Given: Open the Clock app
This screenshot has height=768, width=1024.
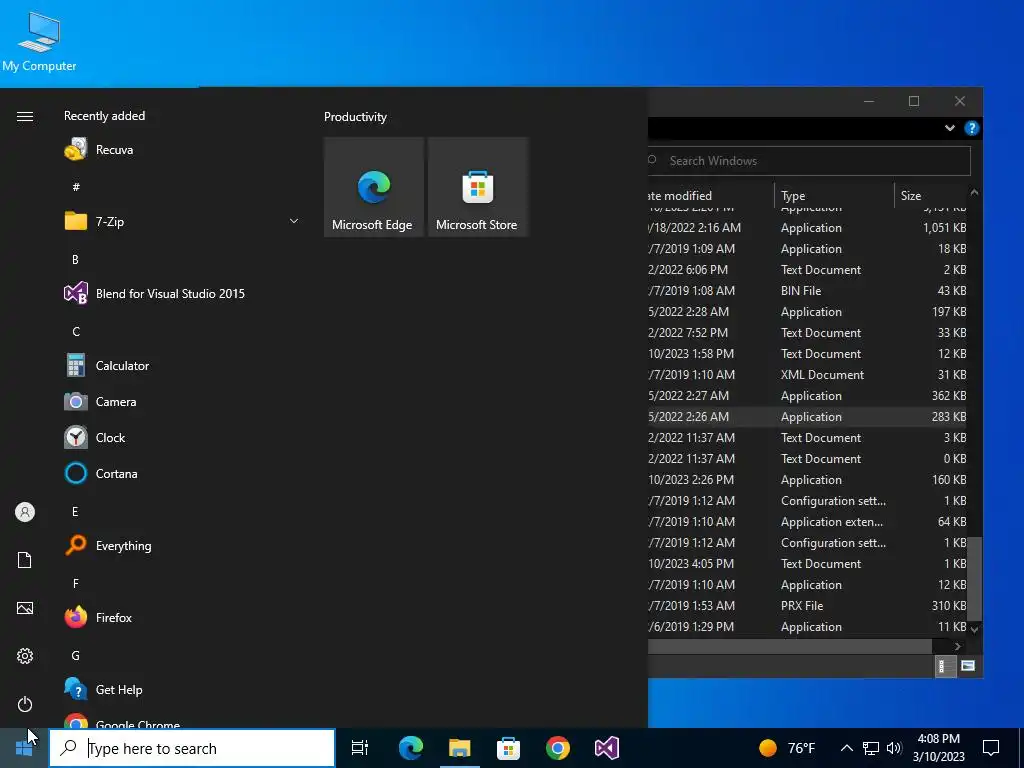Looking at the screenshot, I should point(182,438).
